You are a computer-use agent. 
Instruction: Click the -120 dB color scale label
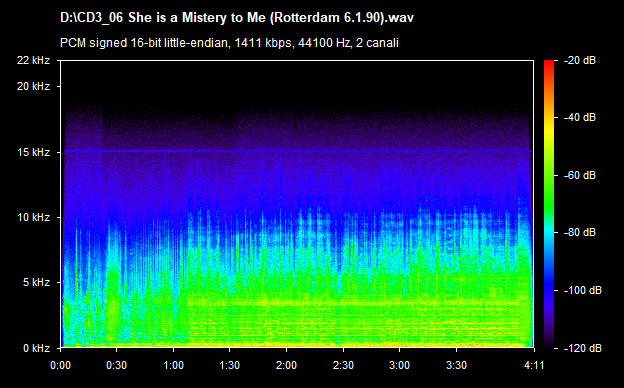[x=583, y=348]
